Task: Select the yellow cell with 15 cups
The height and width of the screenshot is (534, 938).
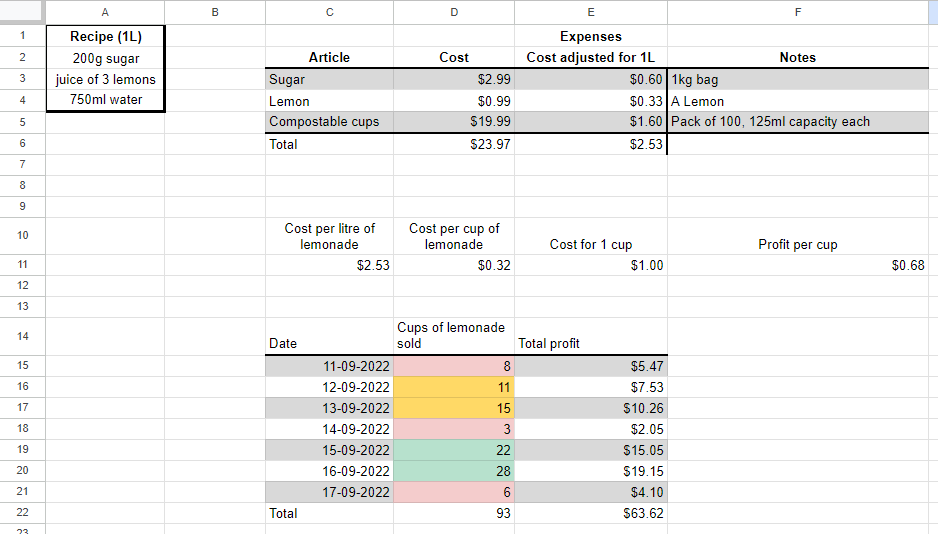Action: [x=454, y=408]
